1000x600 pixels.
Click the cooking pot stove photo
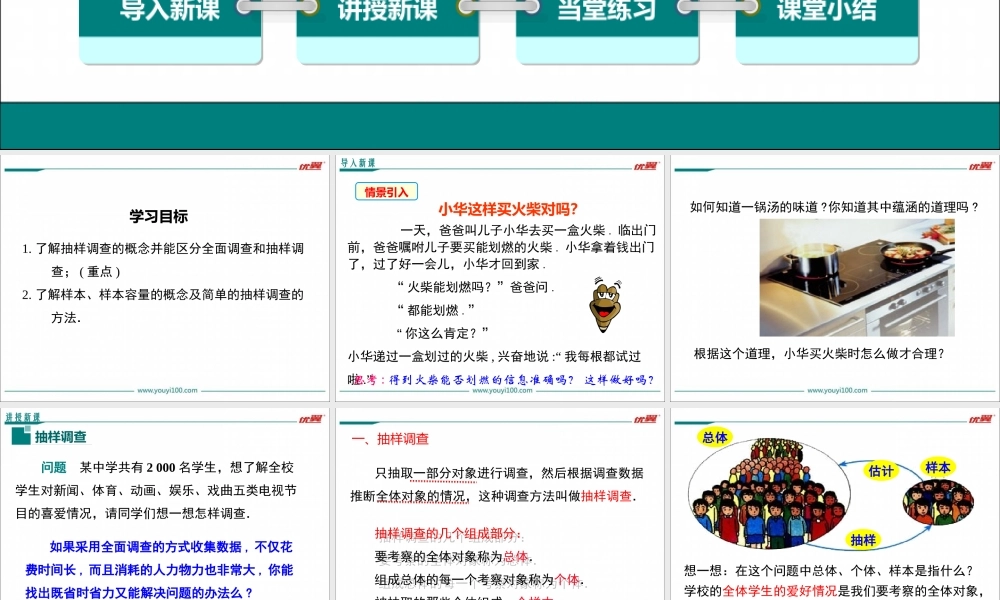pyautogui.click(x=856, y=277)
